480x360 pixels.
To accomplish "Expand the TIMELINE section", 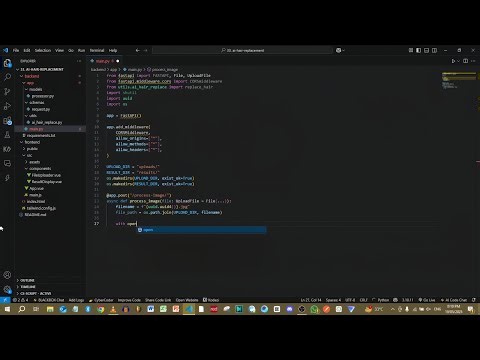I will tap(28, 287).
